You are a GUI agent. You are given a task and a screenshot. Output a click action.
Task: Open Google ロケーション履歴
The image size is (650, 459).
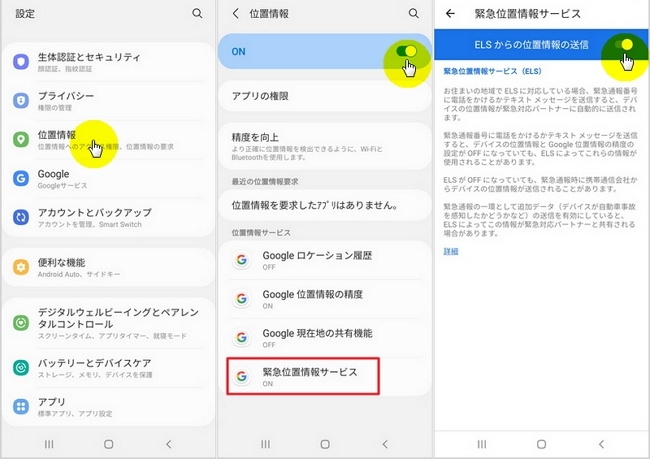point(325,260)
